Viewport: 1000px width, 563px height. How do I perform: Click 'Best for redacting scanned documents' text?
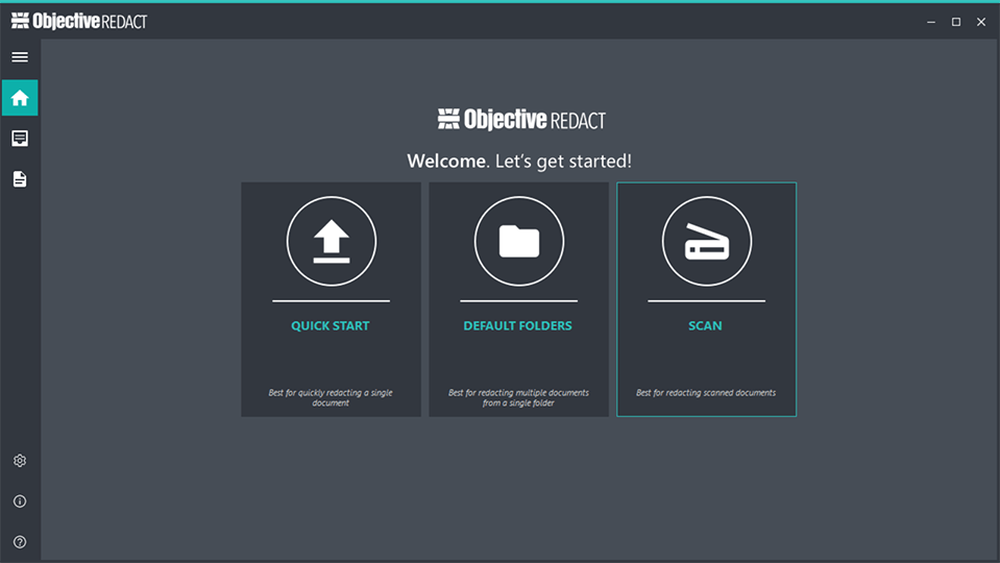(x=706, y=393)
